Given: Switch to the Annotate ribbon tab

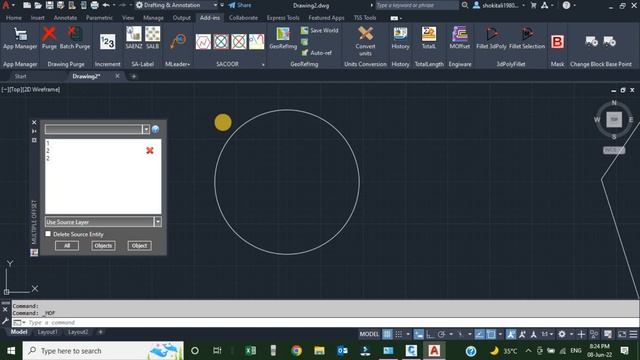Looking at the screenshot, I should click(65, 18).
